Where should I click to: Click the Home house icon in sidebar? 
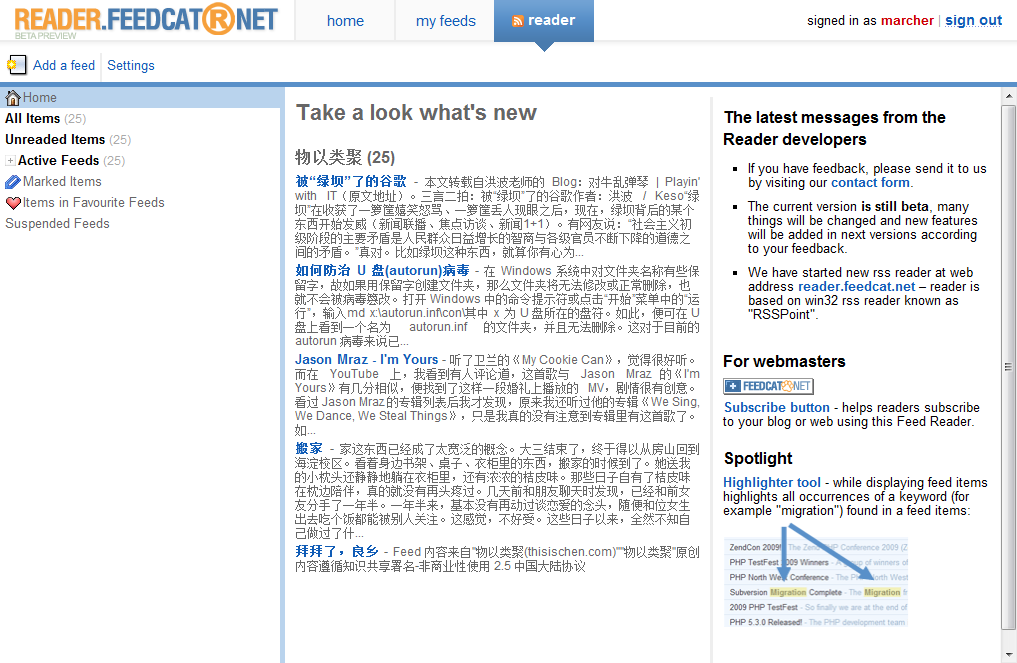click(x=13, y=98)
